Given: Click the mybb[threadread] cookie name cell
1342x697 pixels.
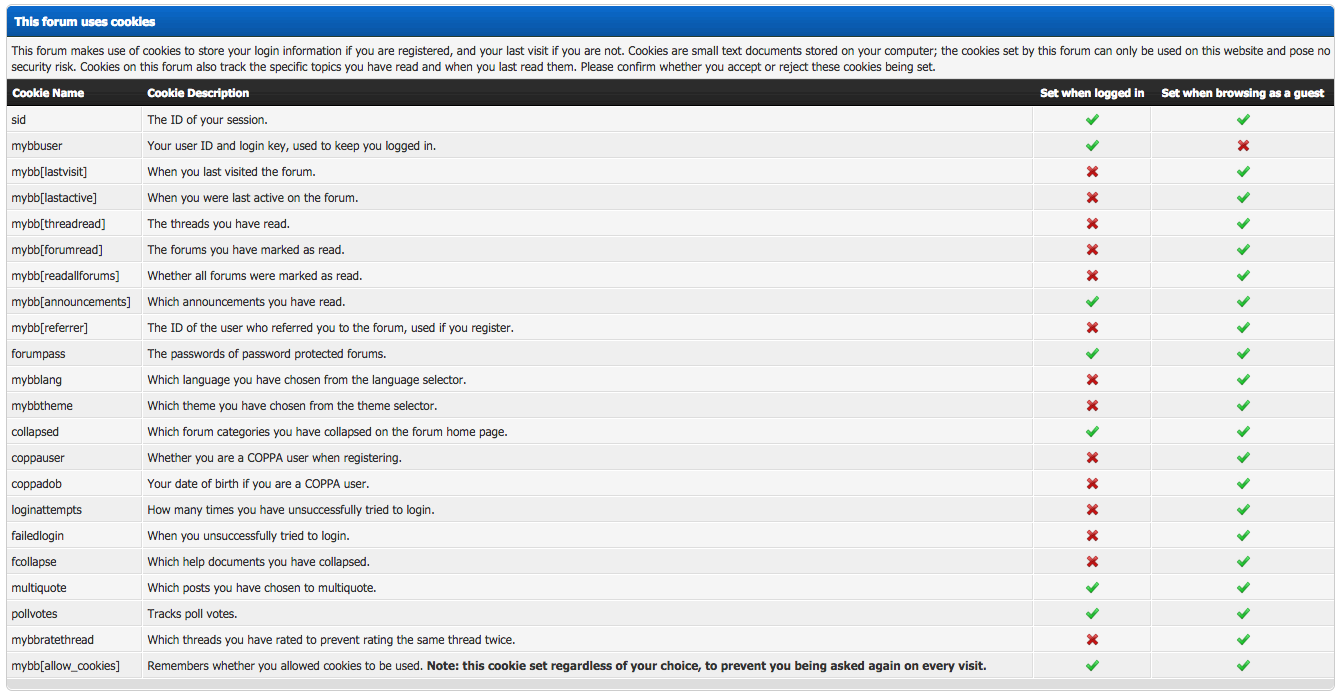Looking at the screenshot, I should pyautogui.click(x=58, y=224).
